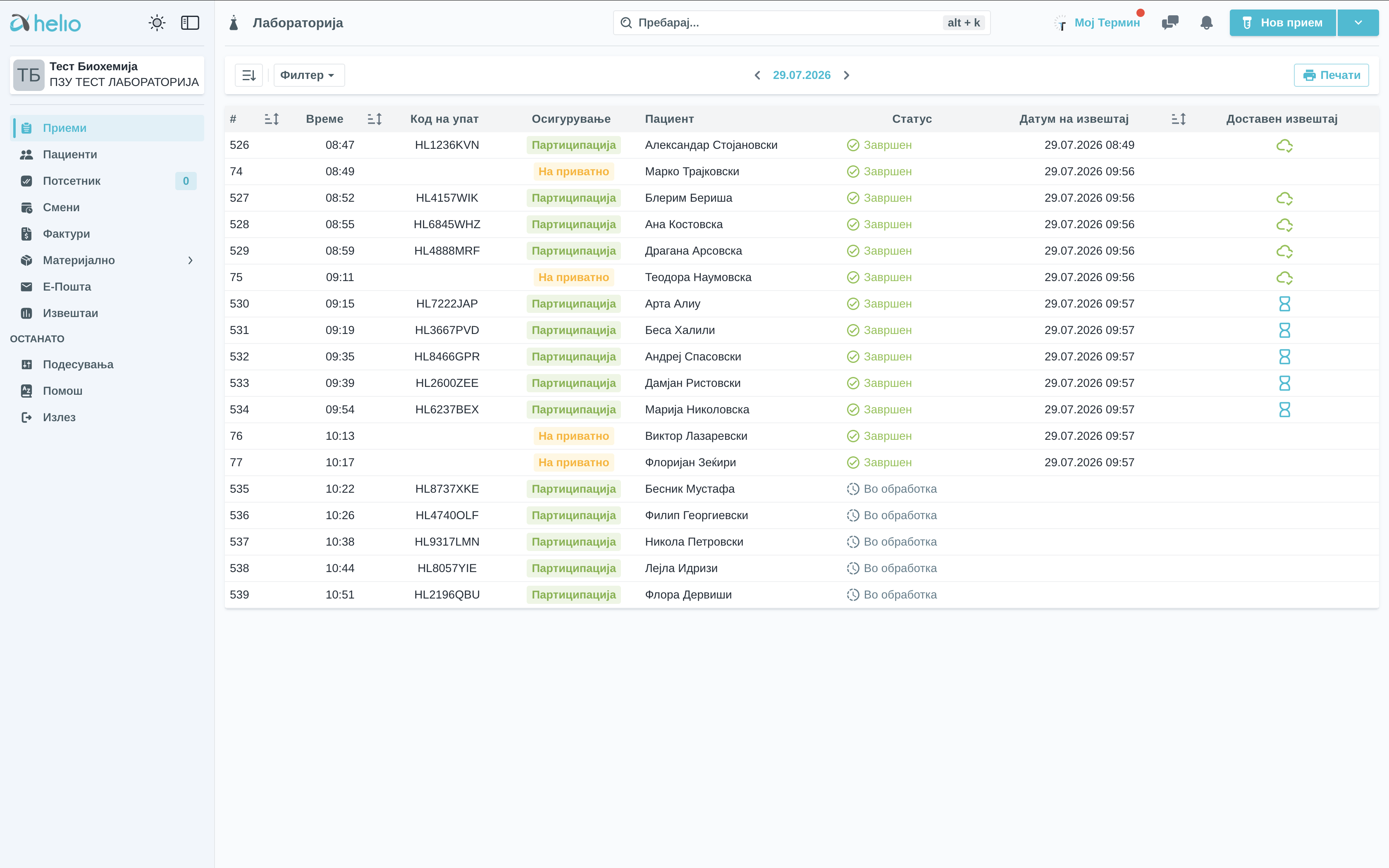Go to next day arrow
Image resolution: width=1389 pixels, height=868 pixels.
pyautogui.click(x=847, y=75)
